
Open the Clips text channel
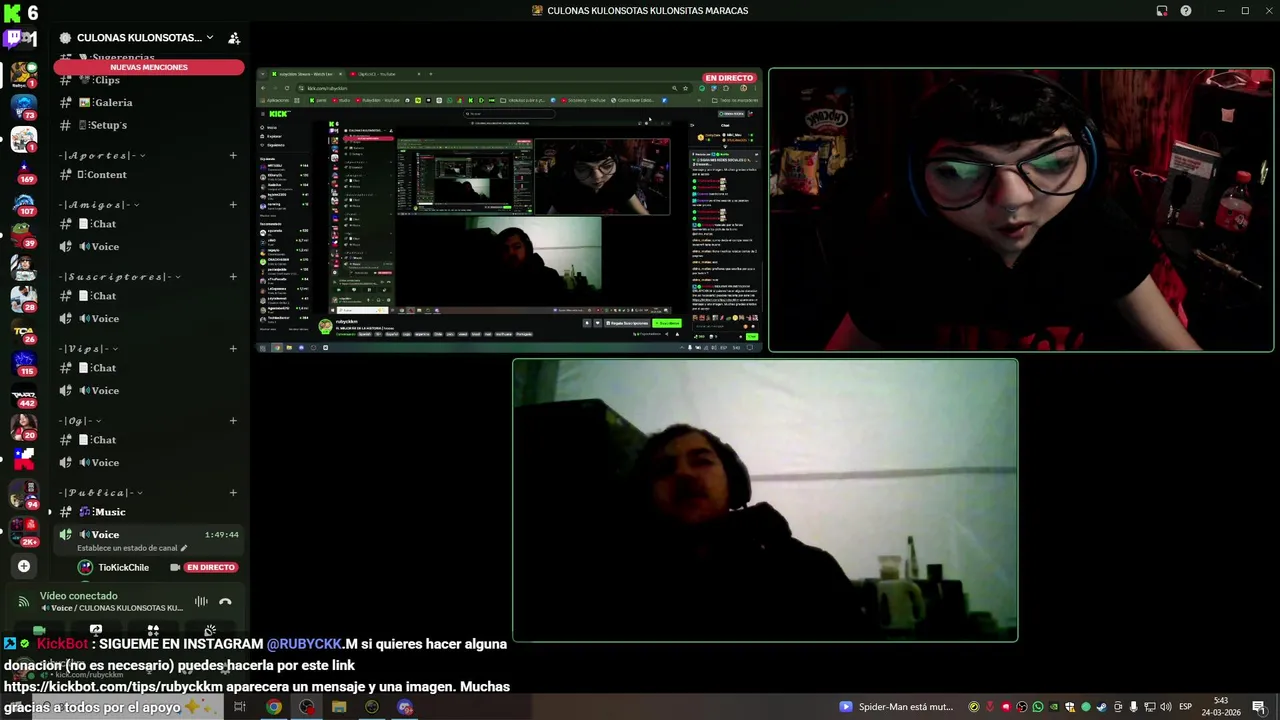coord(149,80)
